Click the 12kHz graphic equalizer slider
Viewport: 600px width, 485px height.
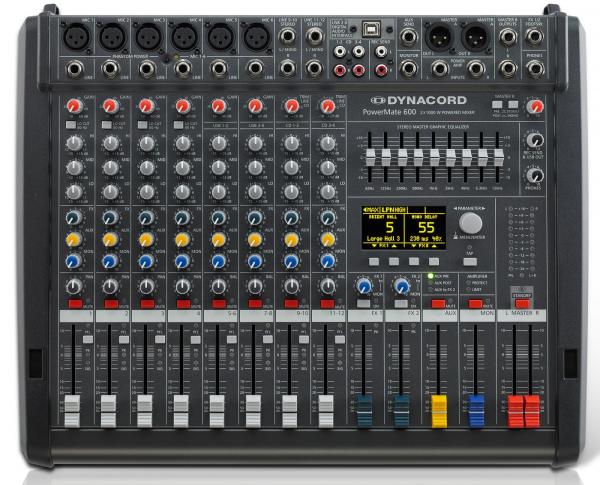[x=498, y=157]
